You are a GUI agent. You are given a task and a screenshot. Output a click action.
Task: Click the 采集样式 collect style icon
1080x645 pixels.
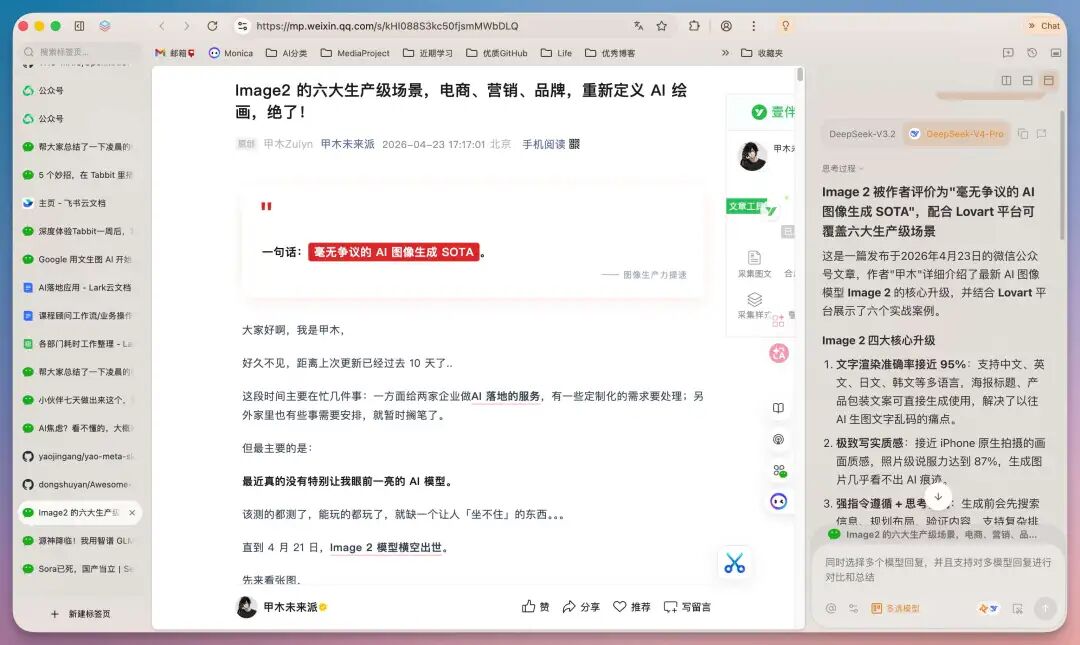(x=754, y=305)
